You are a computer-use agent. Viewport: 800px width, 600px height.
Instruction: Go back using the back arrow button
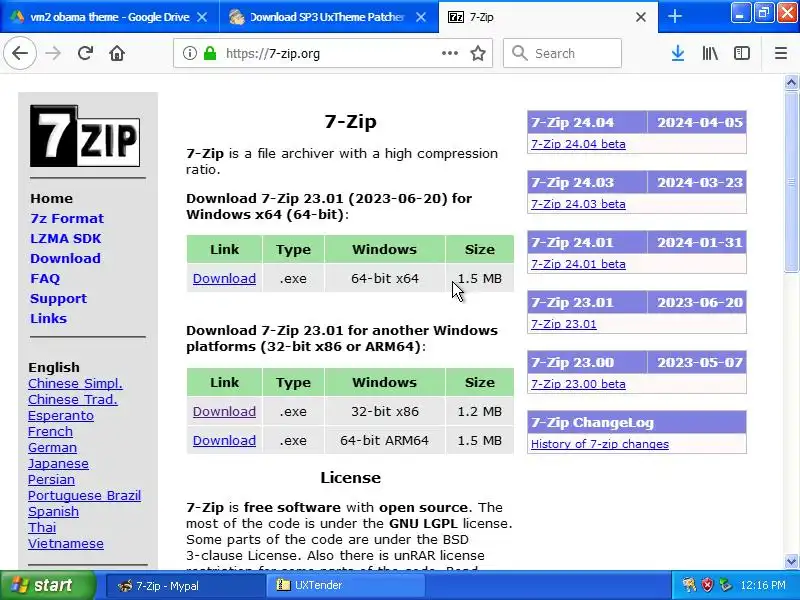pos(20,53)
